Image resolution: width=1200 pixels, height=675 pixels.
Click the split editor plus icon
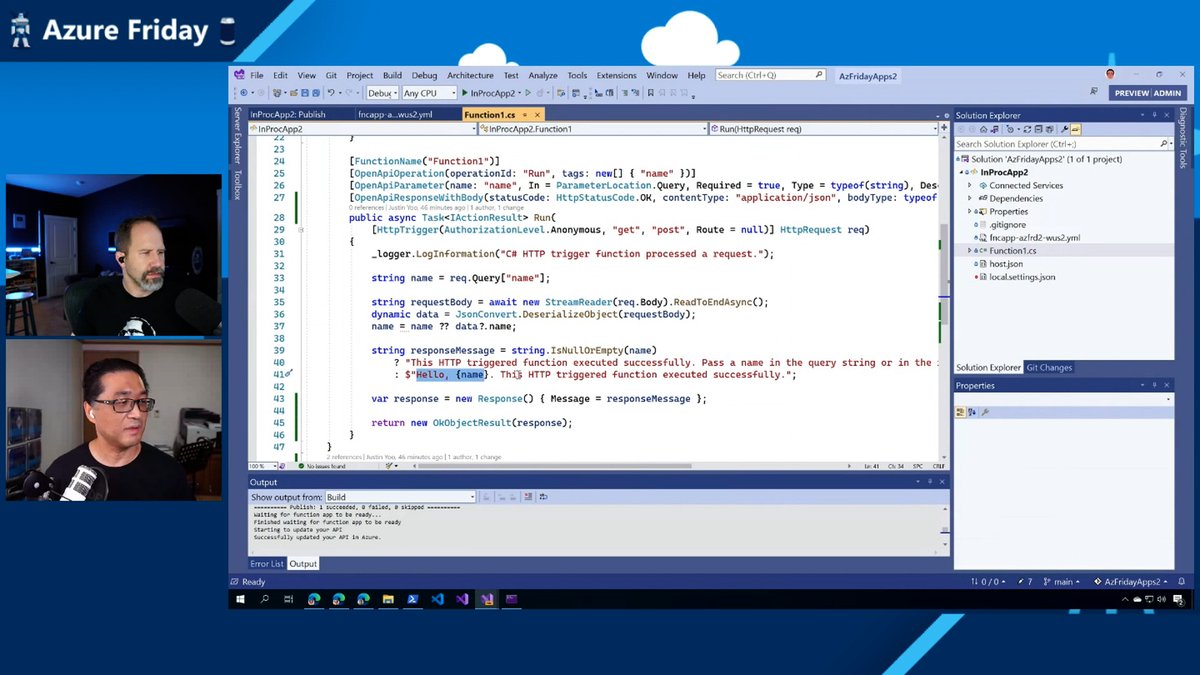click(943, 129)
